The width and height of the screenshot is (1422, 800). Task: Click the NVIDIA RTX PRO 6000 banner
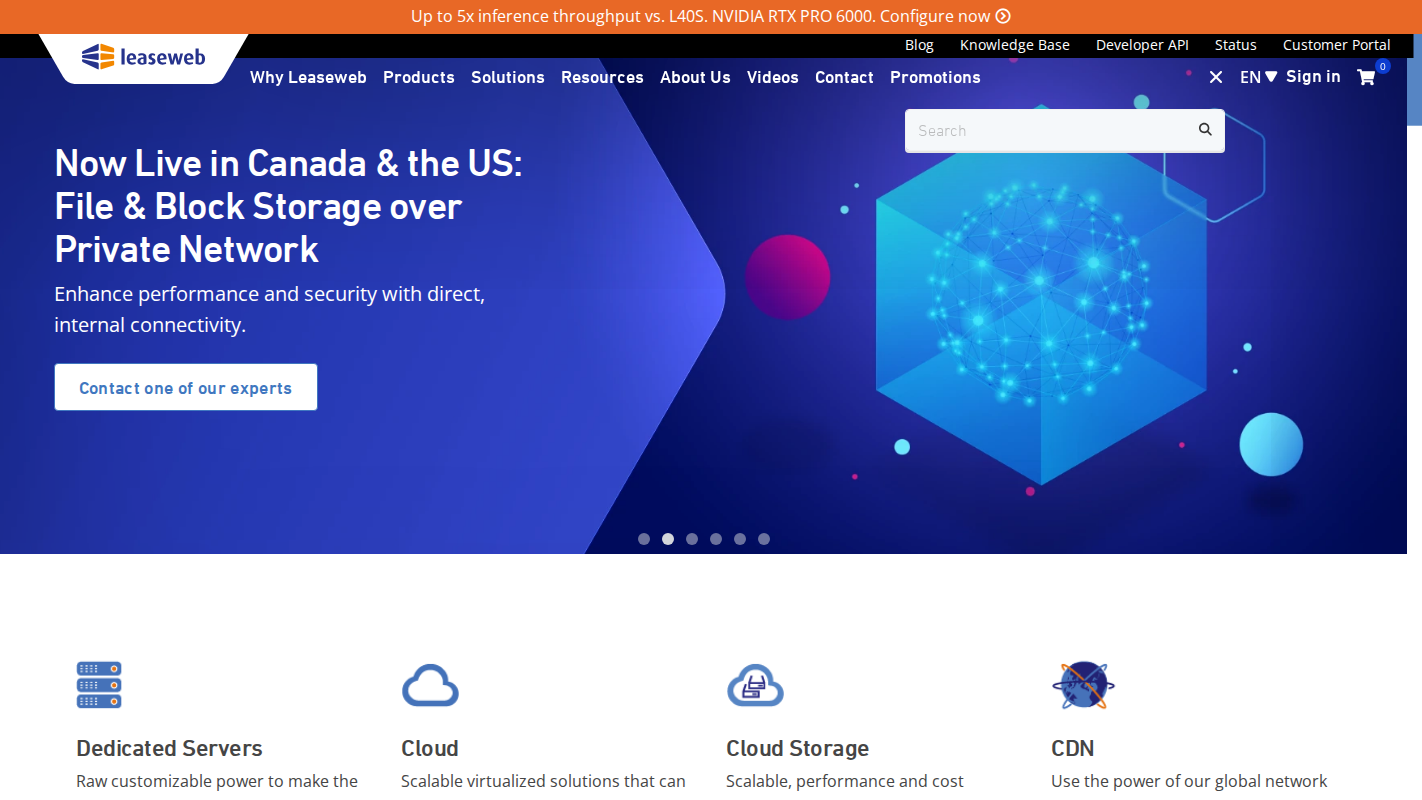coord(711,17)
